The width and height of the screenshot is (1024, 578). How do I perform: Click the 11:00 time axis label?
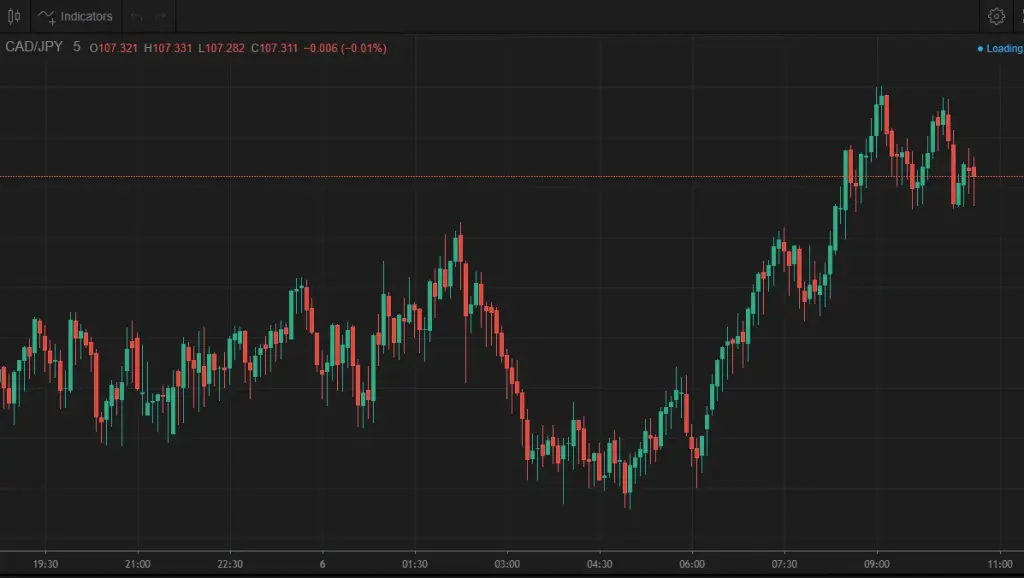[x=1000, y=564]
